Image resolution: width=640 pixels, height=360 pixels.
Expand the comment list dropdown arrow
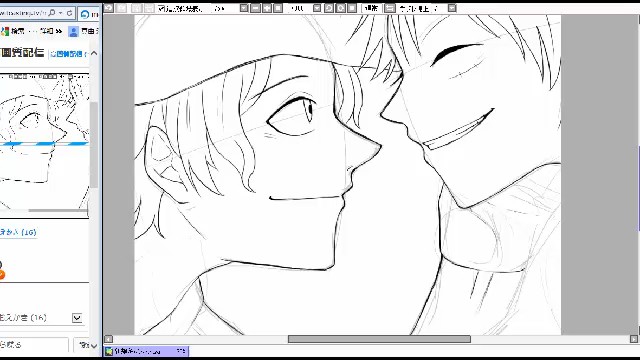click(77, 318)
